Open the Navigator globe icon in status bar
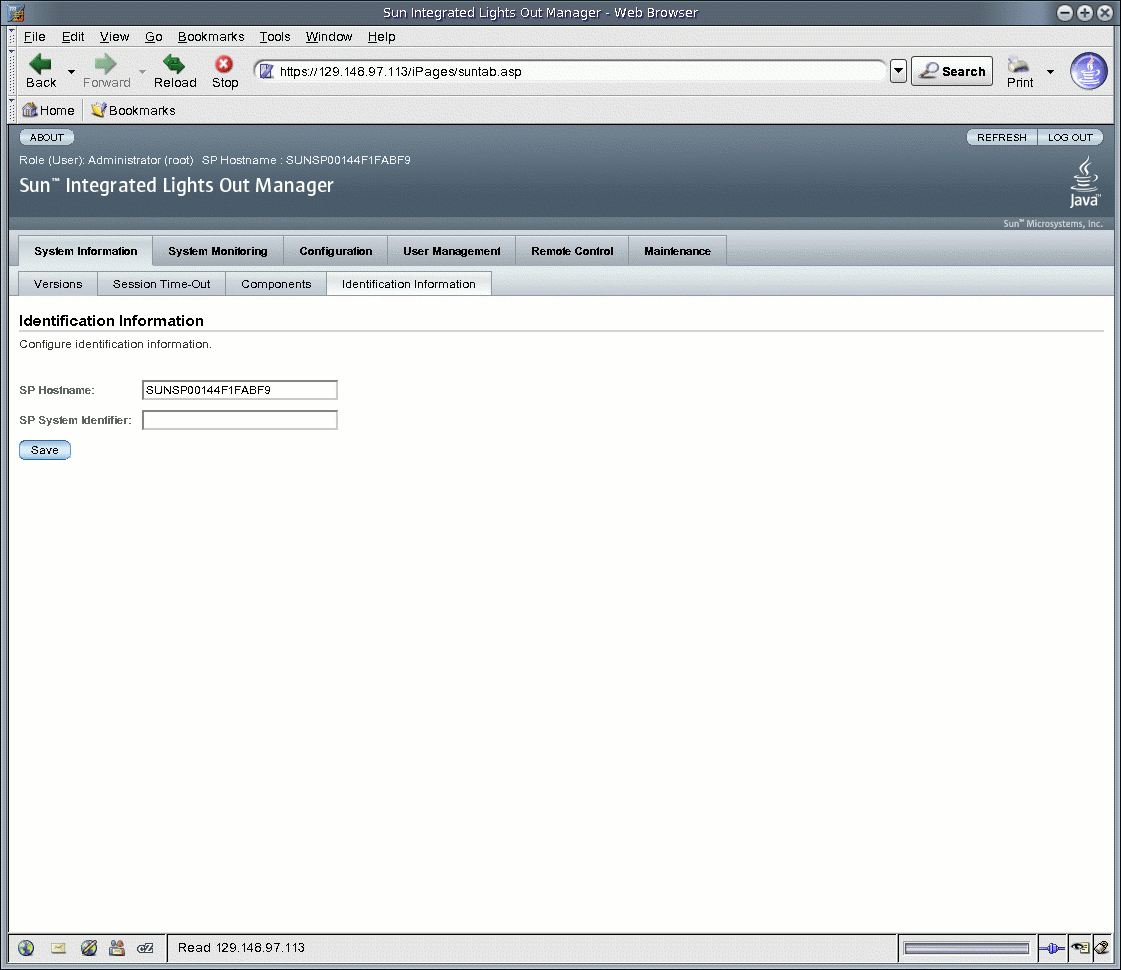This screenshot has height=970, width=1121. [26, 948]
